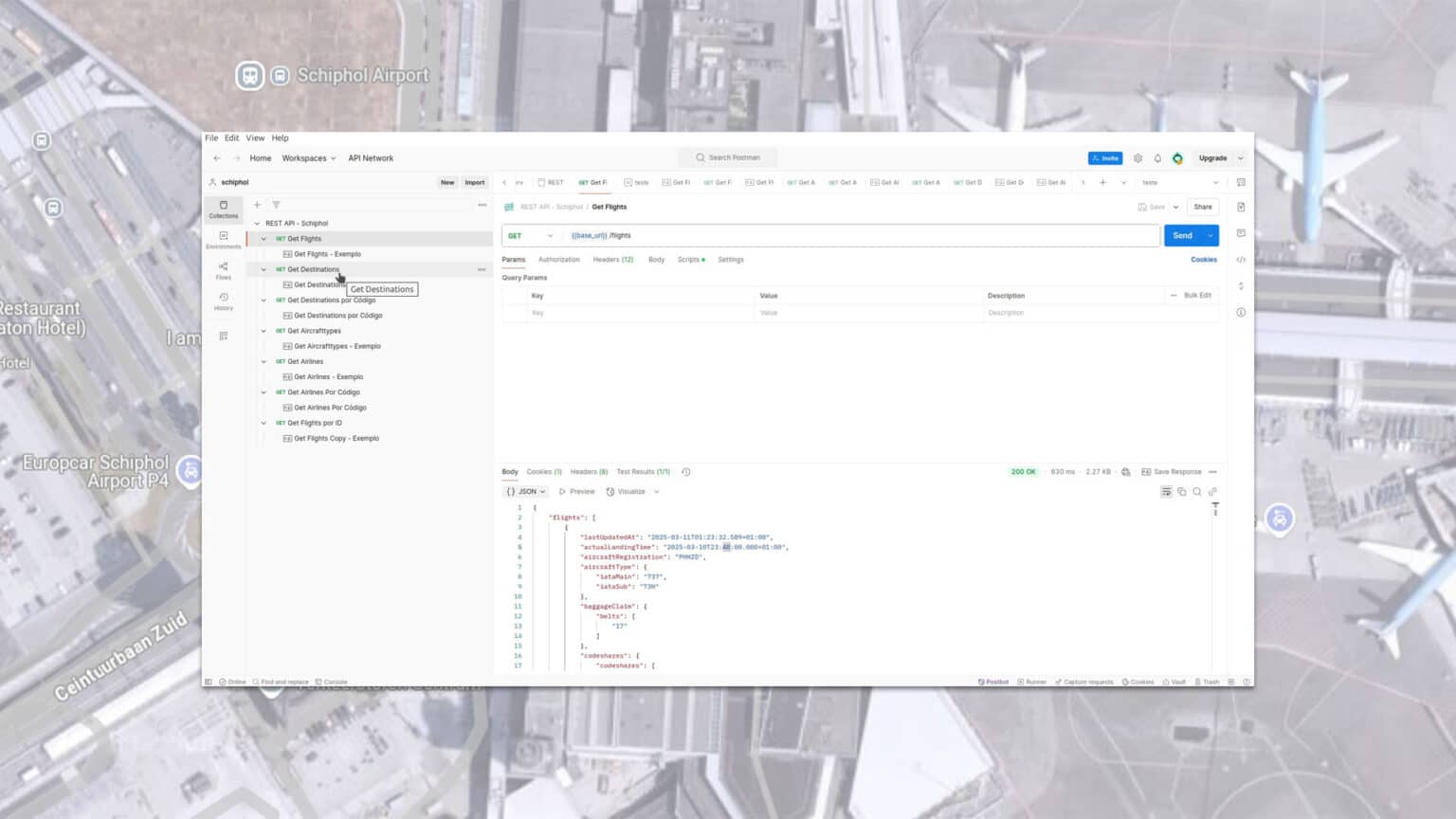Add a new collection with plus icon
The width and height of the screenshot is (1456, 819).
click(x=257, y=205)
